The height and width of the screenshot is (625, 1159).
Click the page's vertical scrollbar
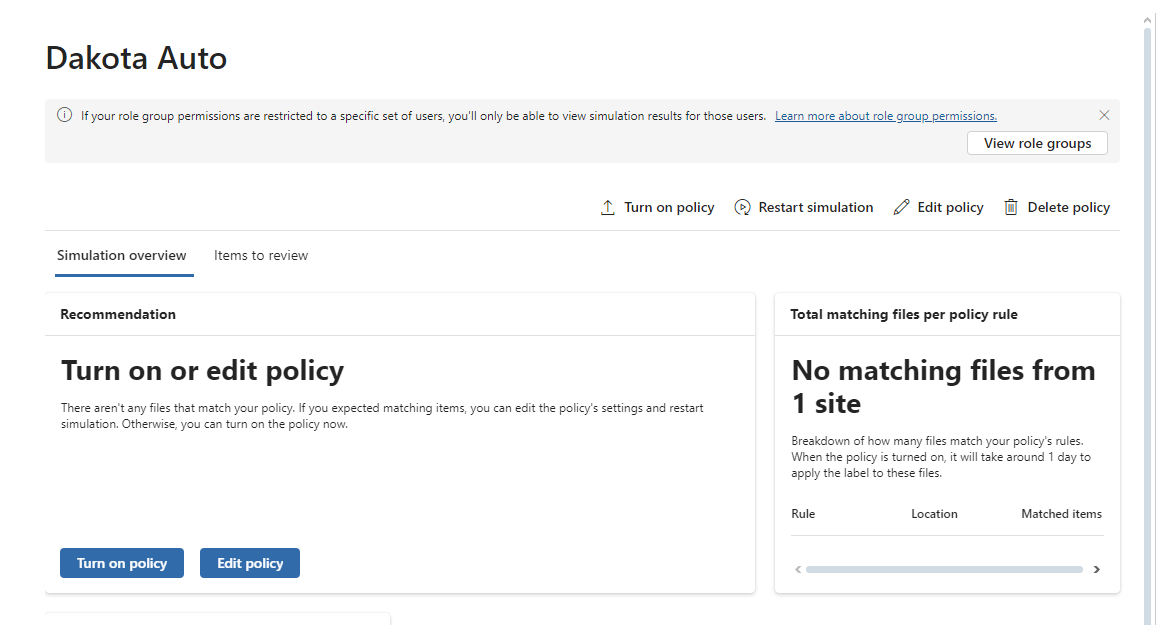tap(1148, 300)
